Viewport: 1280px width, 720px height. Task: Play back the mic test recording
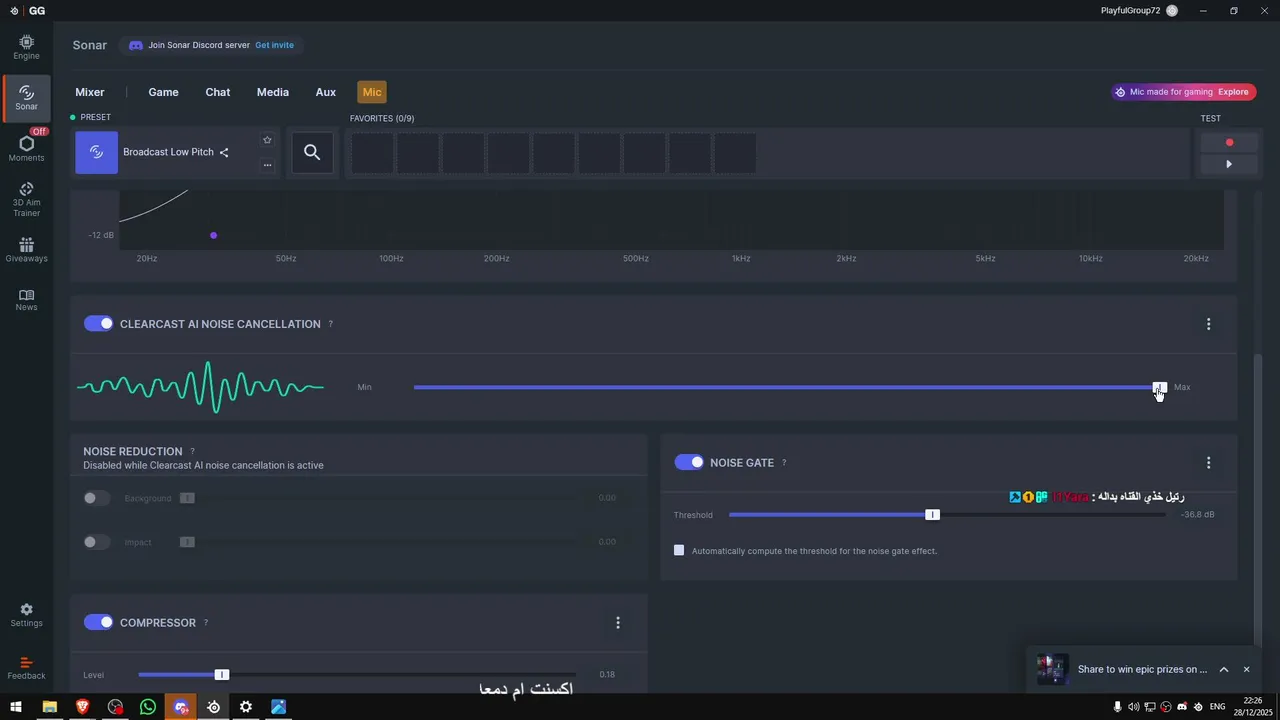1229,164
